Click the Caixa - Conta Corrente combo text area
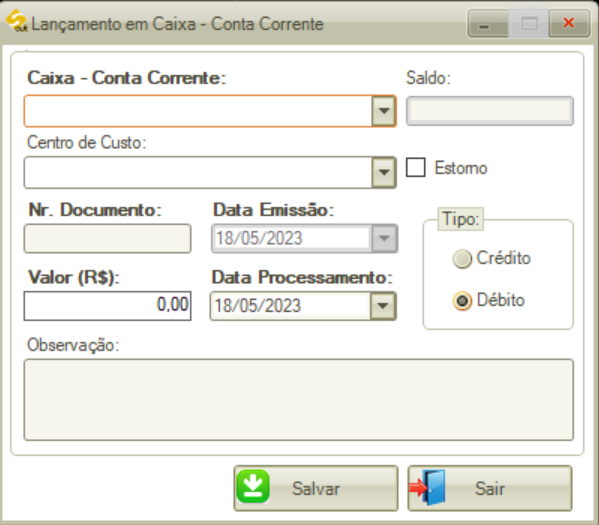 (x=198, y=111)
